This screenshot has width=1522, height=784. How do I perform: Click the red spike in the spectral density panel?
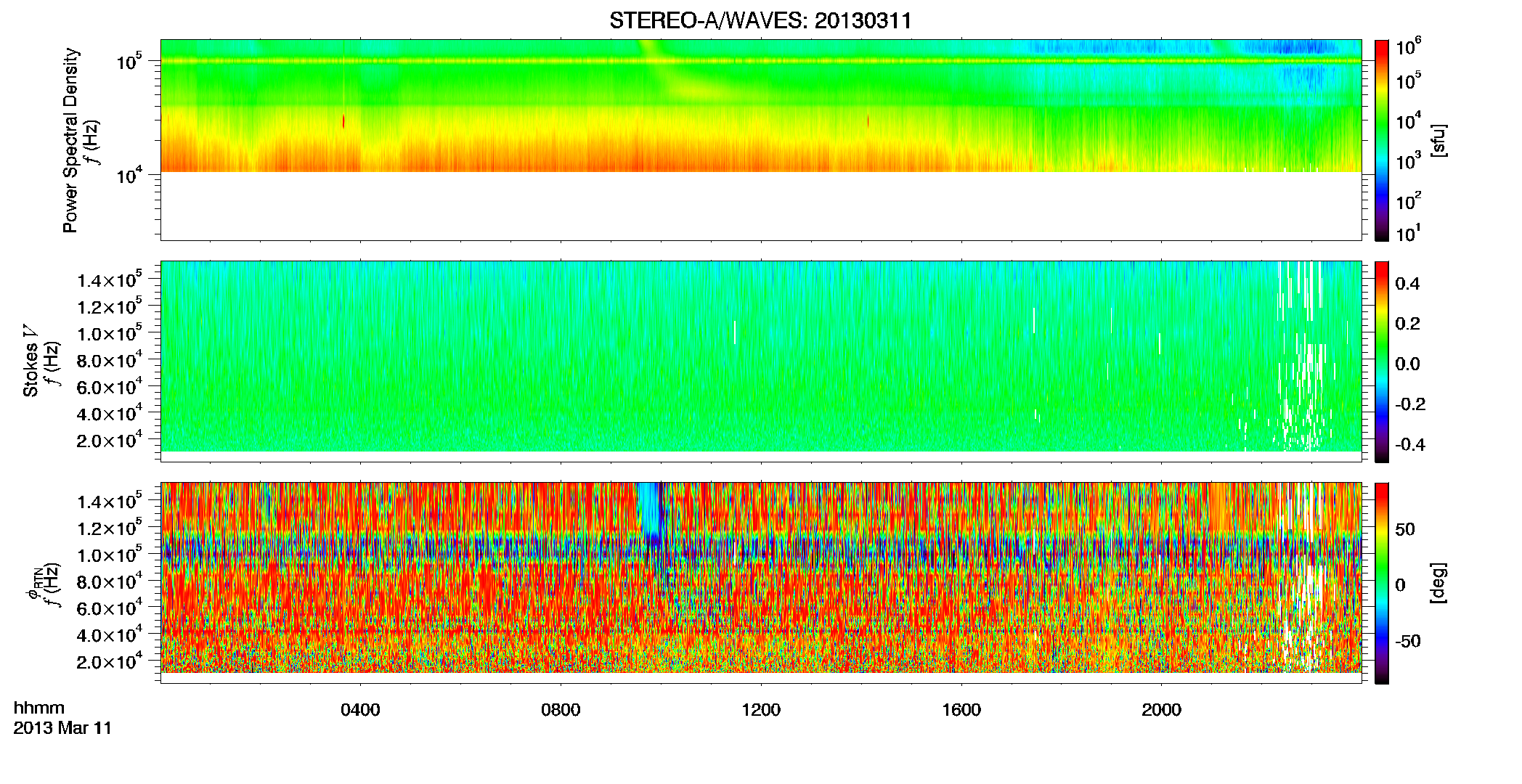[x=343, y=121]
